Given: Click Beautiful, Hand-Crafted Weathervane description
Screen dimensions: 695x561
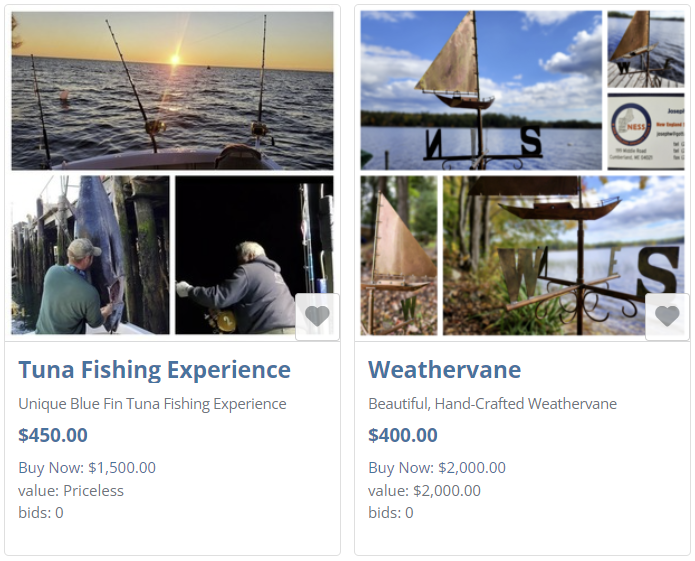Looking at the screenshot, I should (492, 404).
